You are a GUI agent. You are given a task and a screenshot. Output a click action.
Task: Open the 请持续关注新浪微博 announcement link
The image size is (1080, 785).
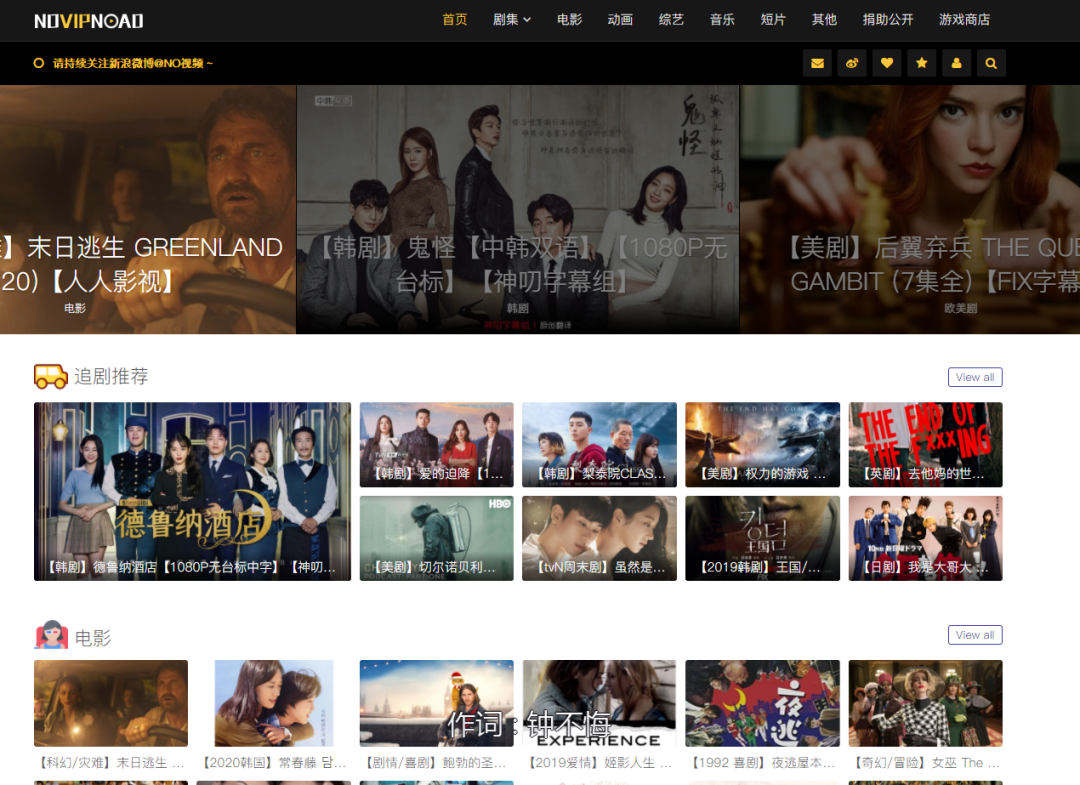132,63
